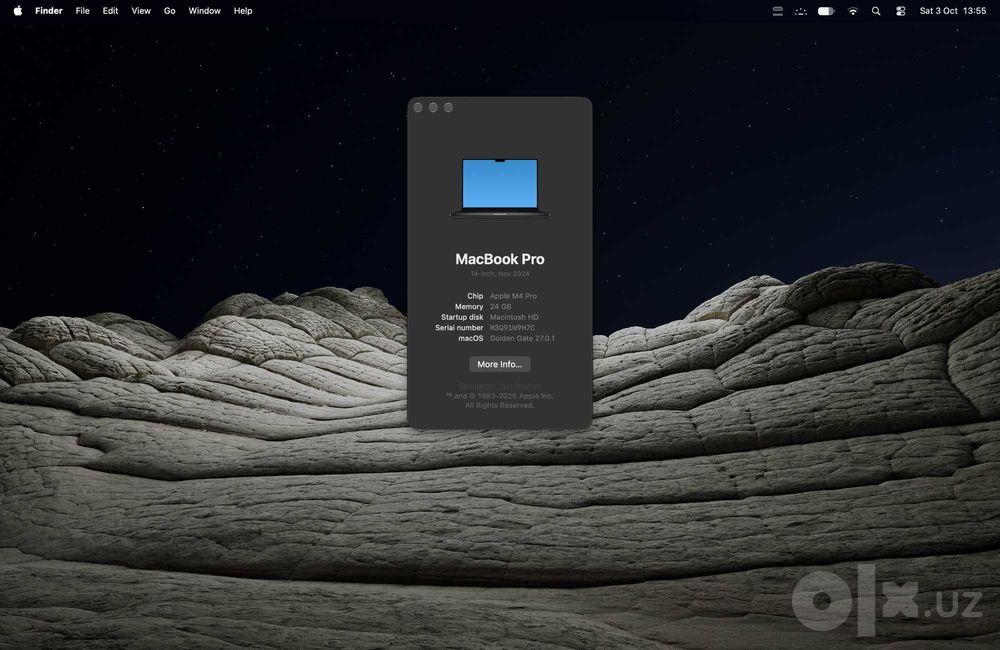This screenshot has width=1000, height=650.
Task: Click the "Serial number" label
Action: (459, 328)
